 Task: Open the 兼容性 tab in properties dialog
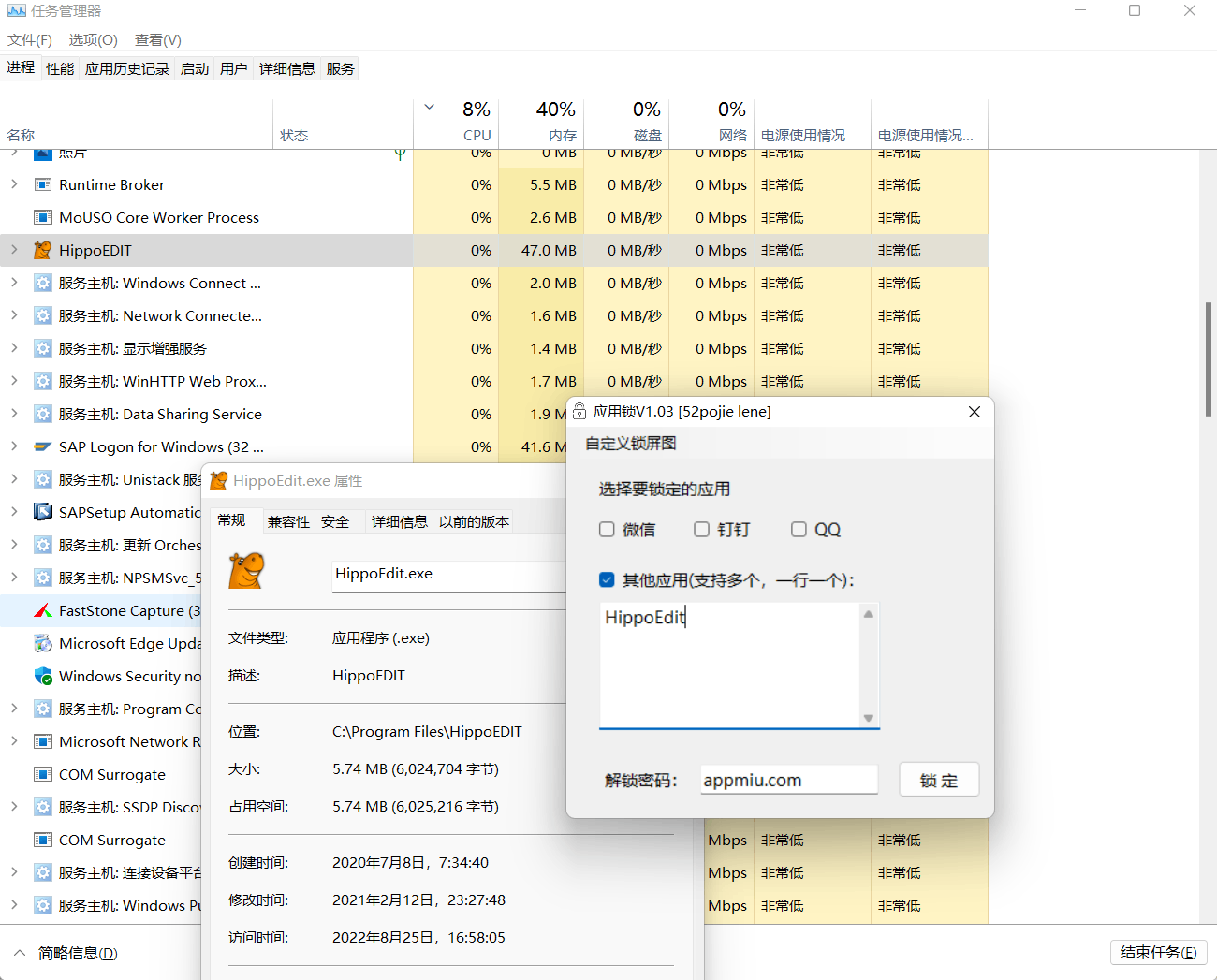[288, 521]
